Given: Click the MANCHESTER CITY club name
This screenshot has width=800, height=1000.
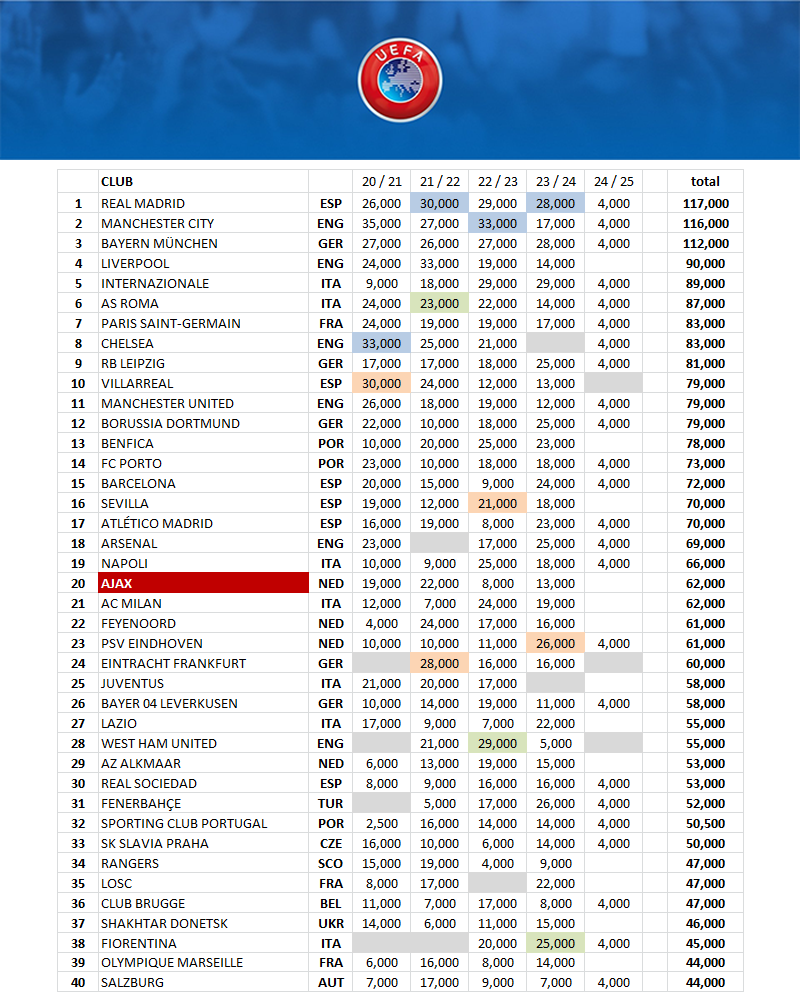Looking at the screenshot, I should coord(158,223).
